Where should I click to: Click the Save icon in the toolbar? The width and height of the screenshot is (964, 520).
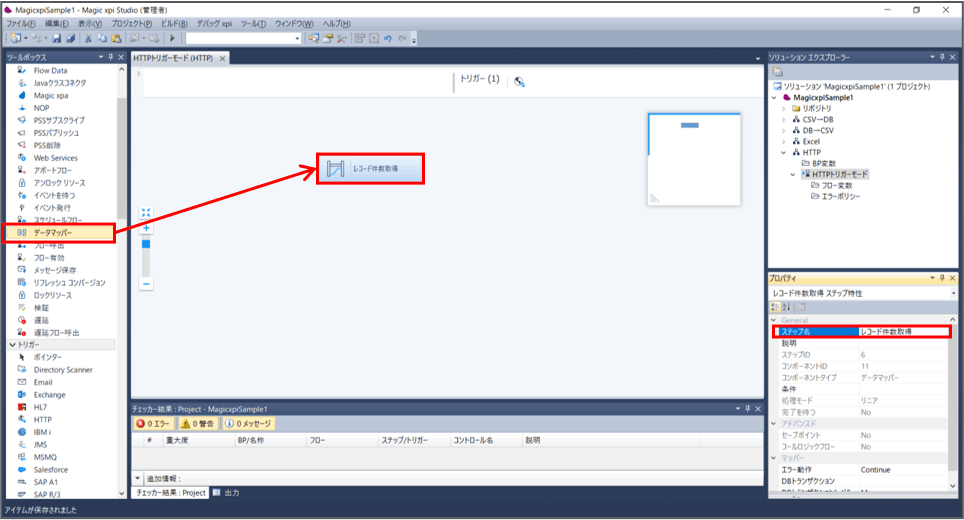click(57, 38)
